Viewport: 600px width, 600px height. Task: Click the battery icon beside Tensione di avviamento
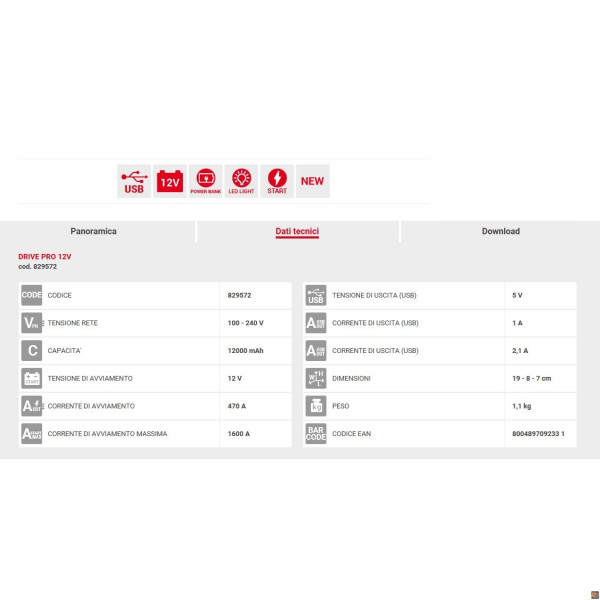point(32,378)
